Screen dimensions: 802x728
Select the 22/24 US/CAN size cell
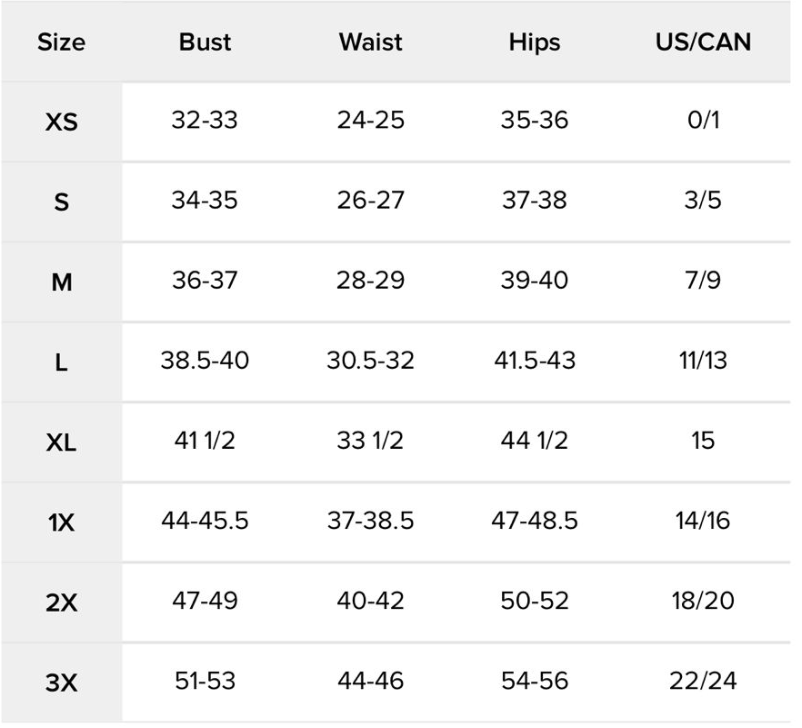click(702, 681)
